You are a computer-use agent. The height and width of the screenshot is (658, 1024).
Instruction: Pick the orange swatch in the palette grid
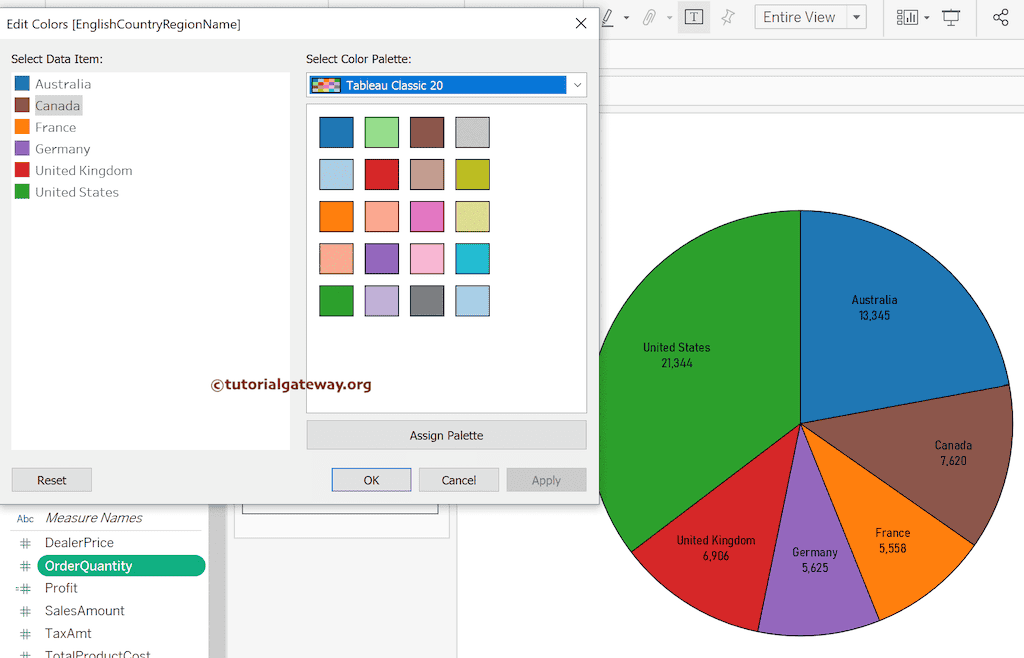coord(336,217)
